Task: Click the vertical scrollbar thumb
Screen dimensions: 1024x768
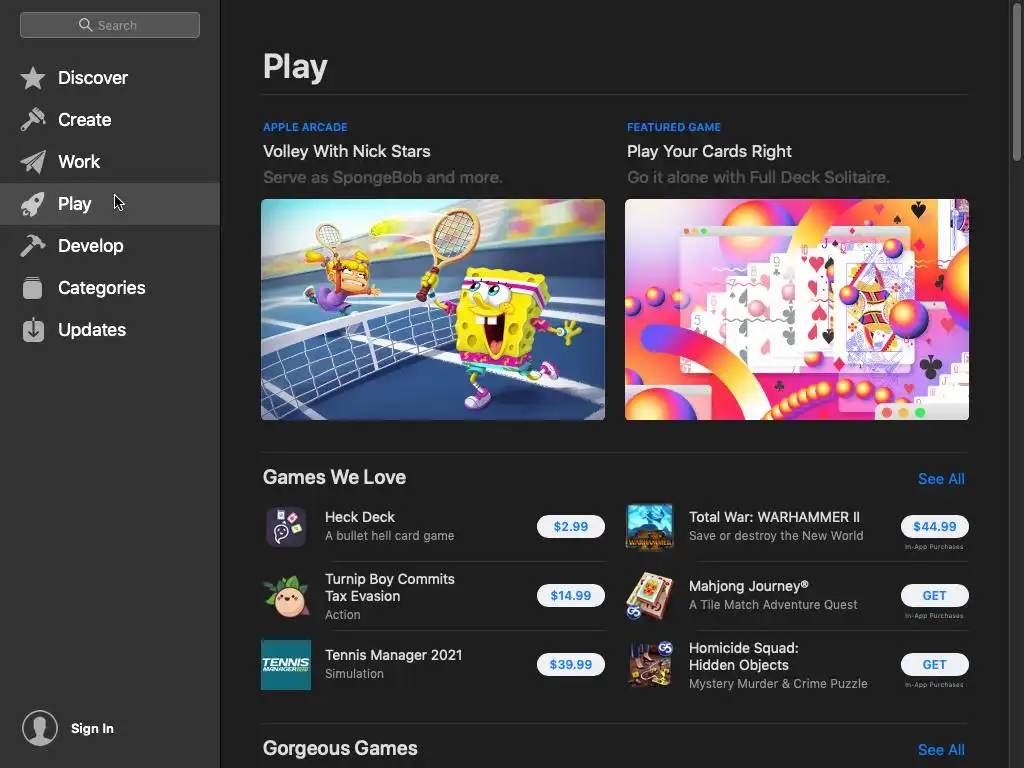Action: pyautogui.click(x=1016, y=80)
